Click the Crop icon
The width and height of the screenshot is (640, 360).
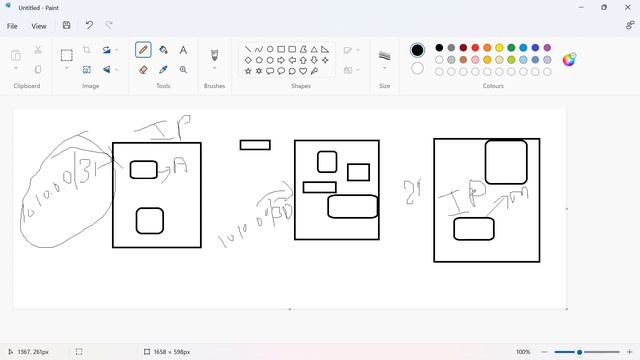click(87, 50)
